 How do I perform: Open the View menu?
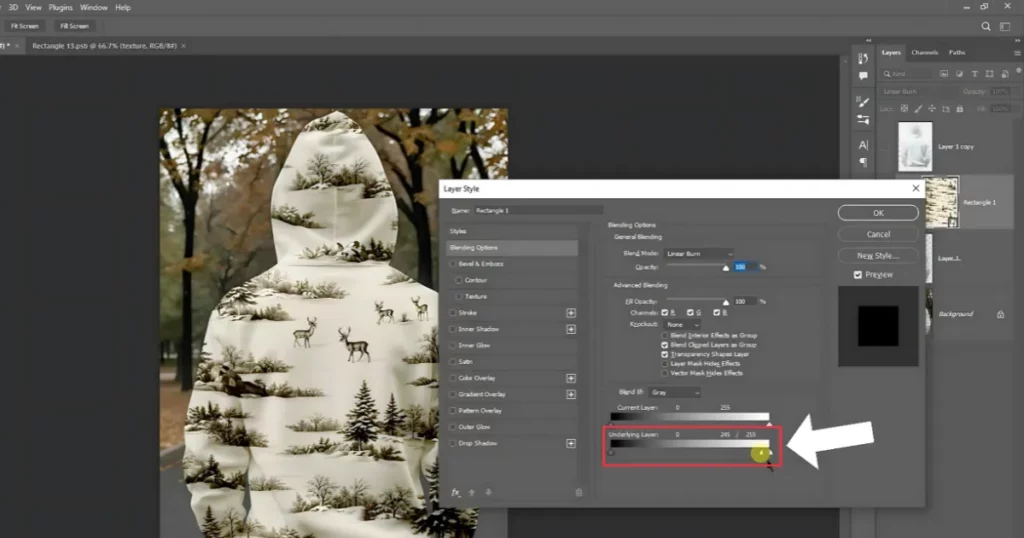(x=33, y=8)
